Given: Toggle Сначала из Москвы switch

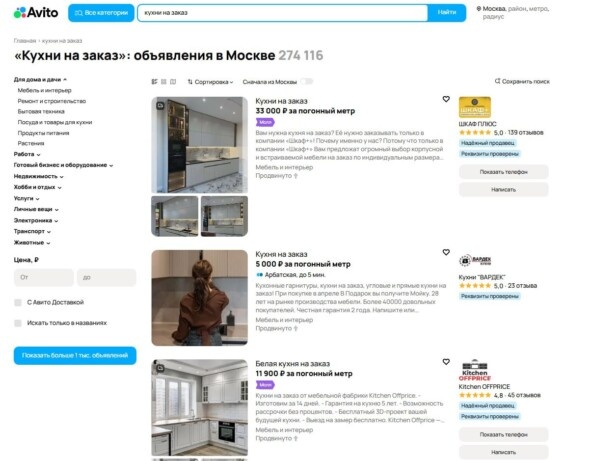Looking at the screenshot, I should [x=307, y=82].
